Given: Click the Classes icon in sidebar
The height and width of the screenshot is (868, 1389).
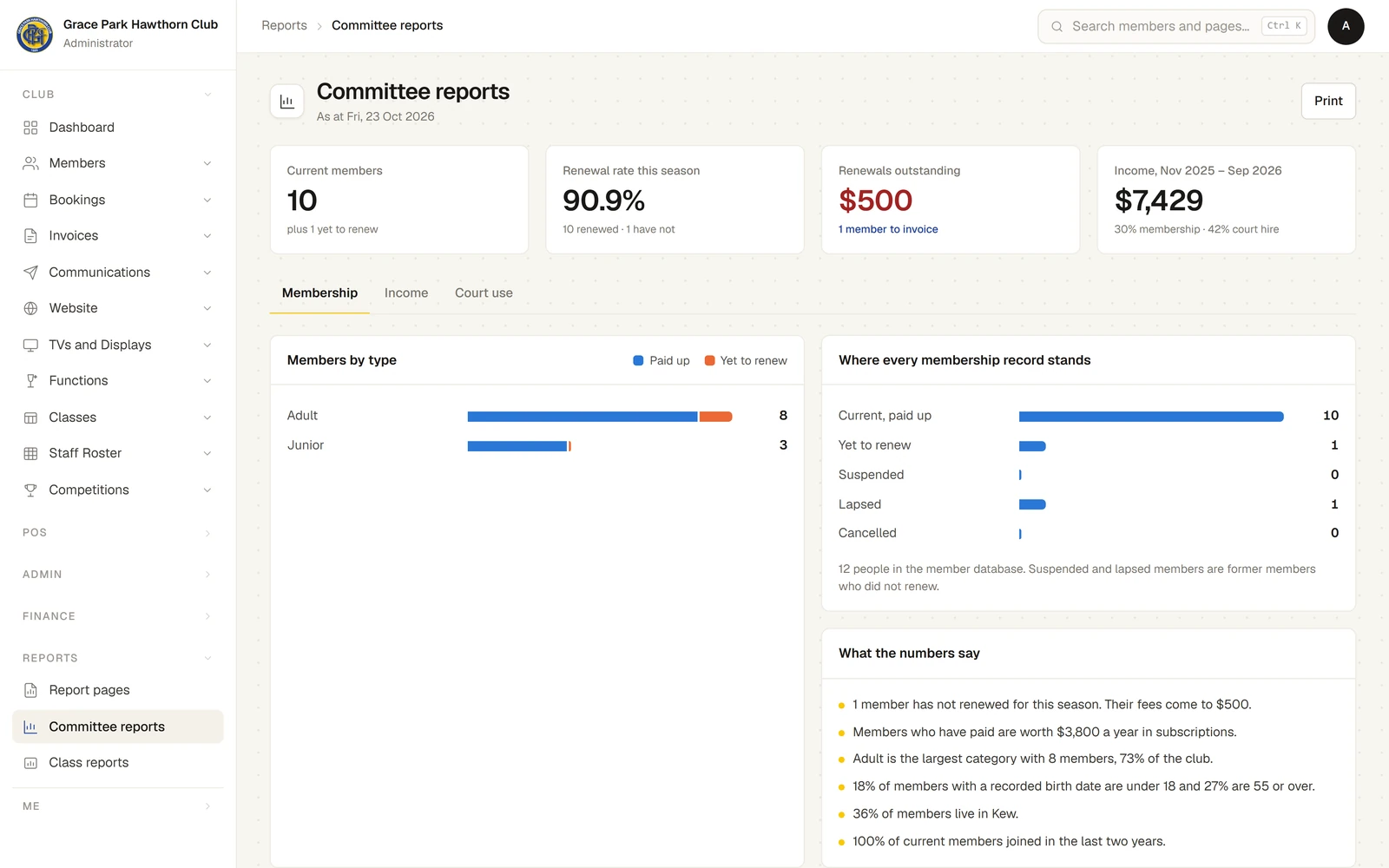Looking at the screenshot, I should (x=30, y=418).
